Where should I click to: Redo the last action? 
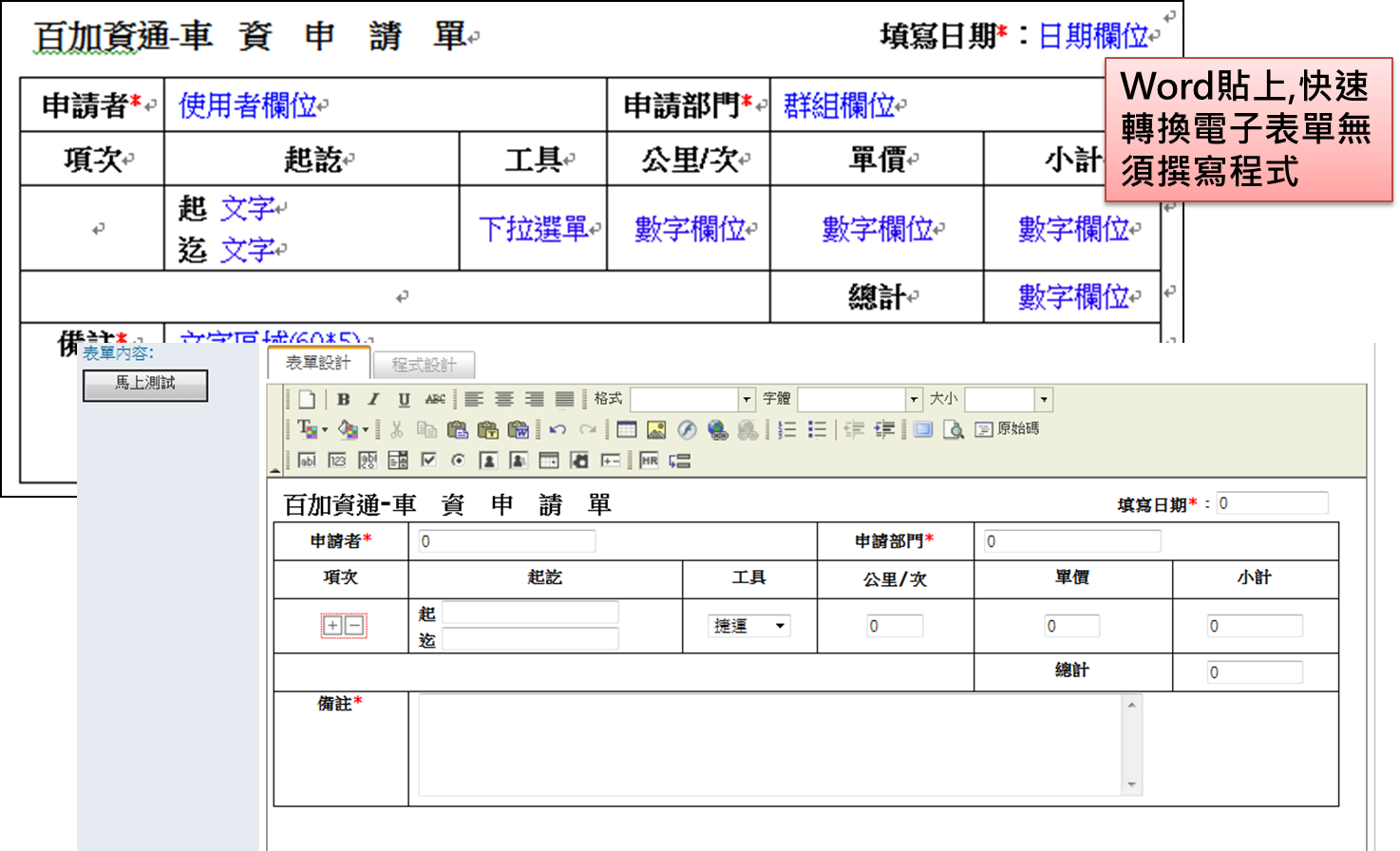(588, 430)
